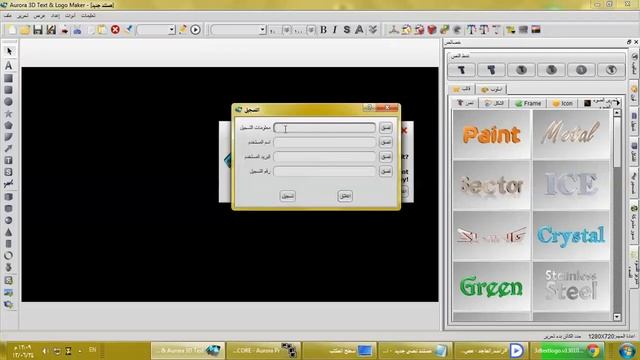
Task: Select the arrow pointer tool
Action: coord(9,51)
